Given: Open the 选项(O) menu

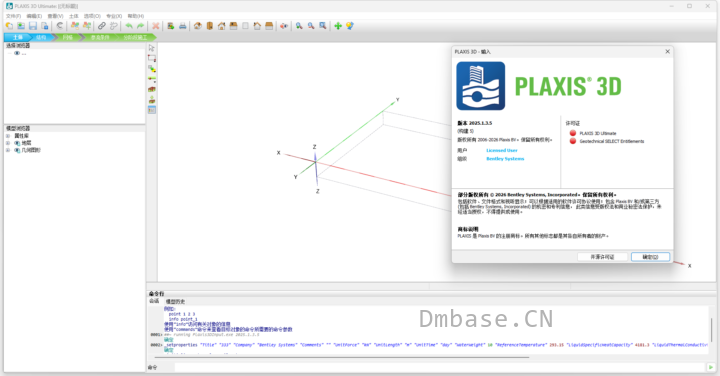Looking at the screenshot, I should click(92, 16).
